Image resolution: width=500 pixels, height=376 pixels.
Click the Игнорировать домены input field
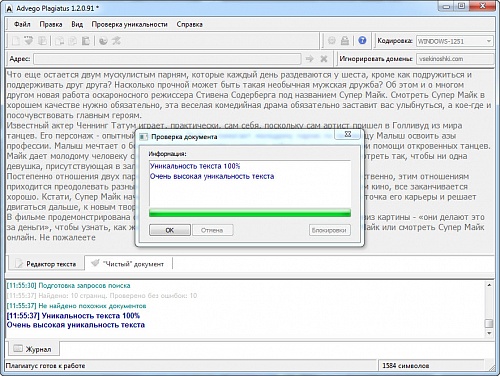[x=455, y=59]
